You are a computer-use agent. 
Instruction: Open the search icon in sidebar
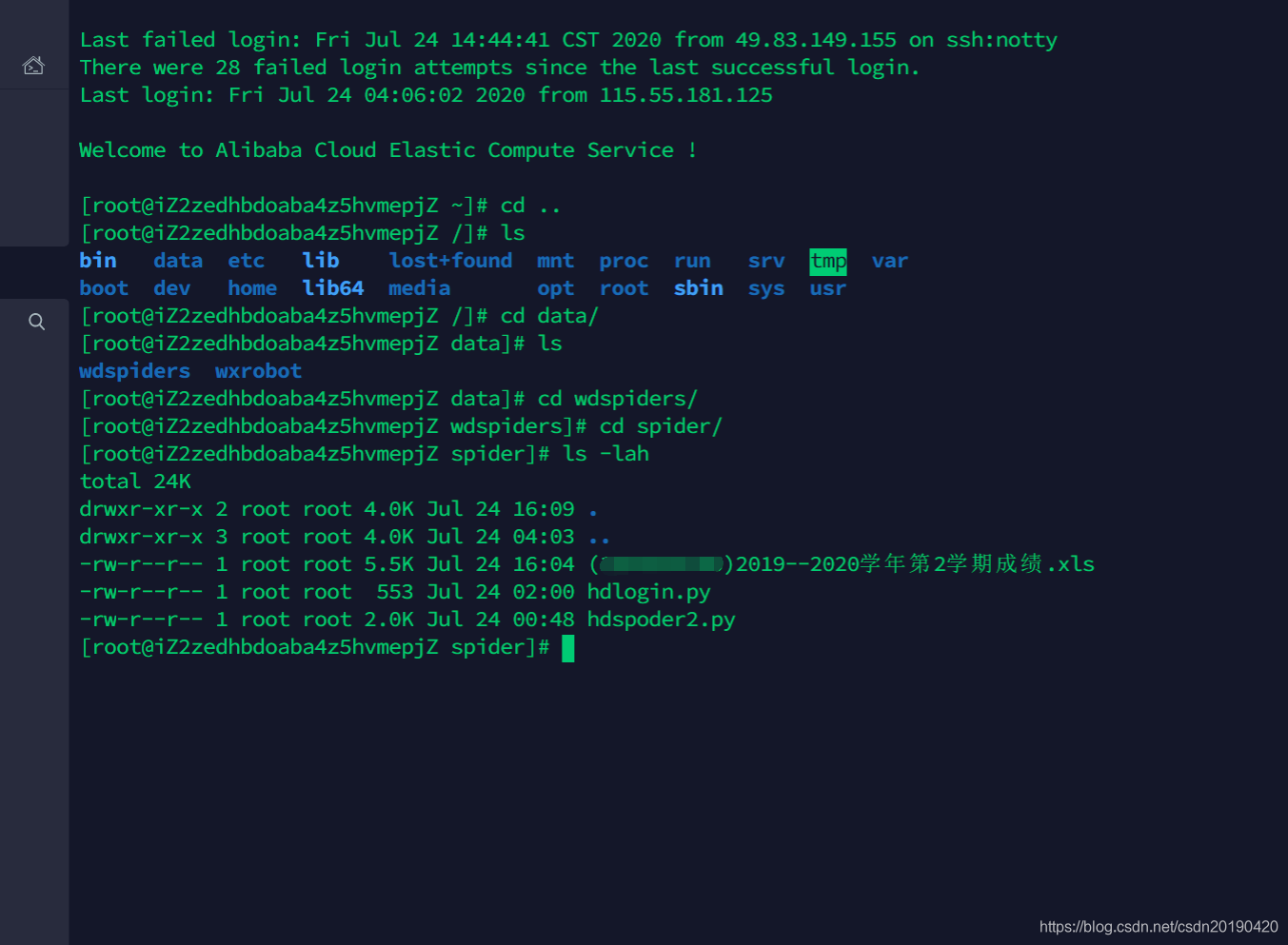pyautogui.click(x=36, y=322)
